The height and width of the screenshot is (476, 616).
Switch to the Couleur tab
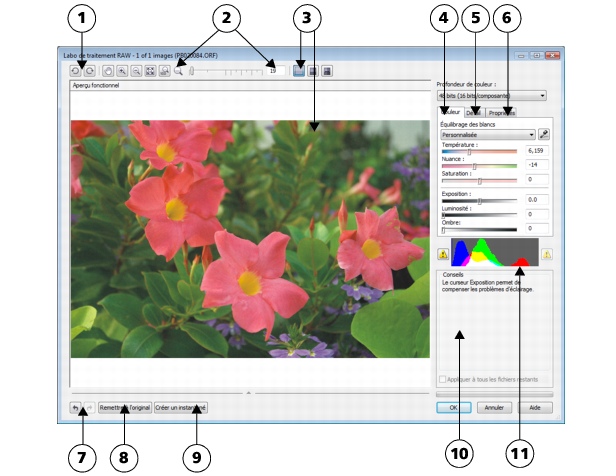click(451, 112)
